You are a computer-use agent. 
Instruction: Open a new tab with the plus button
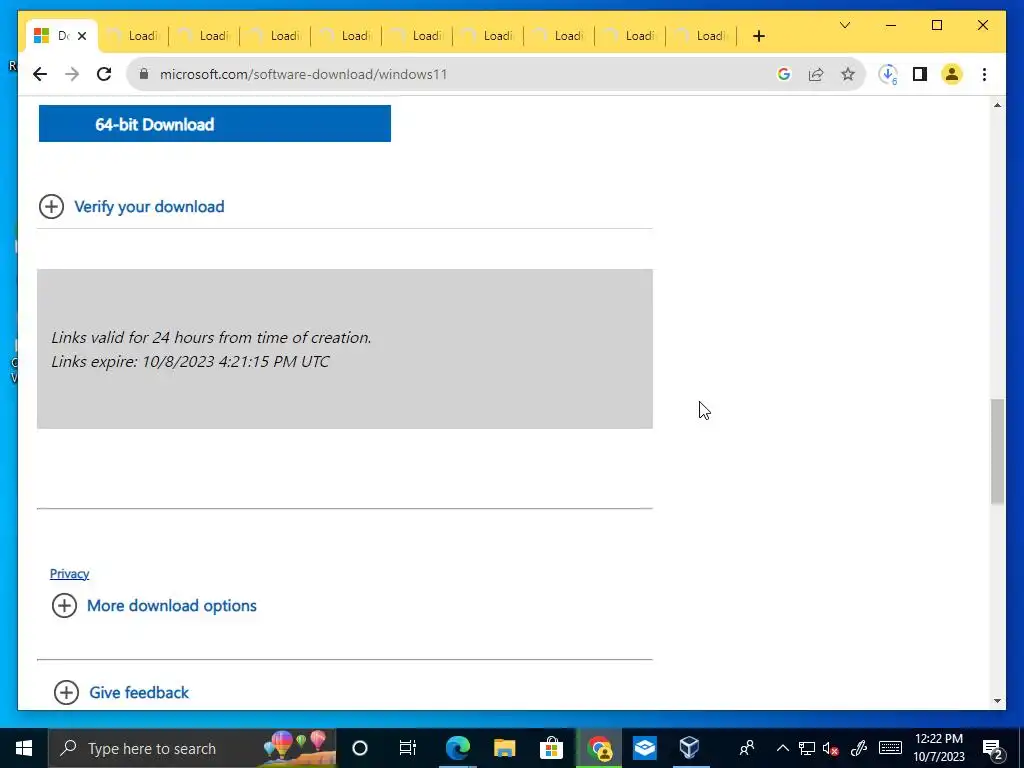click(x=759, y=37)
